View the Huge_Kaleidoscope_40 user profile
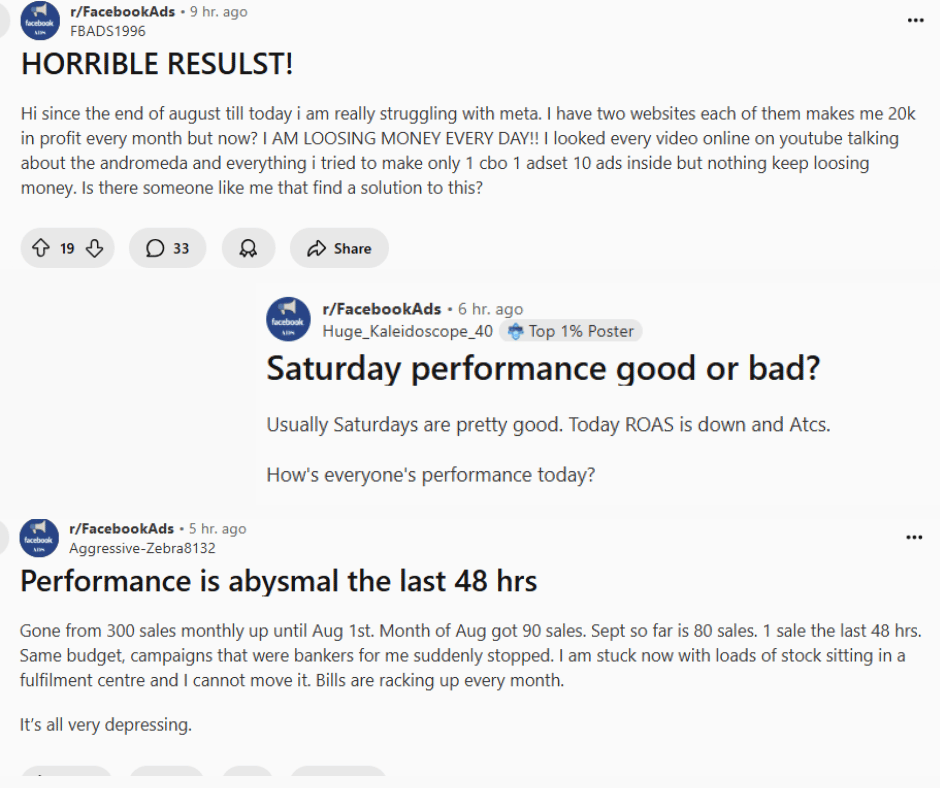This screenshot has height=788, width=940. pos(408,331)
